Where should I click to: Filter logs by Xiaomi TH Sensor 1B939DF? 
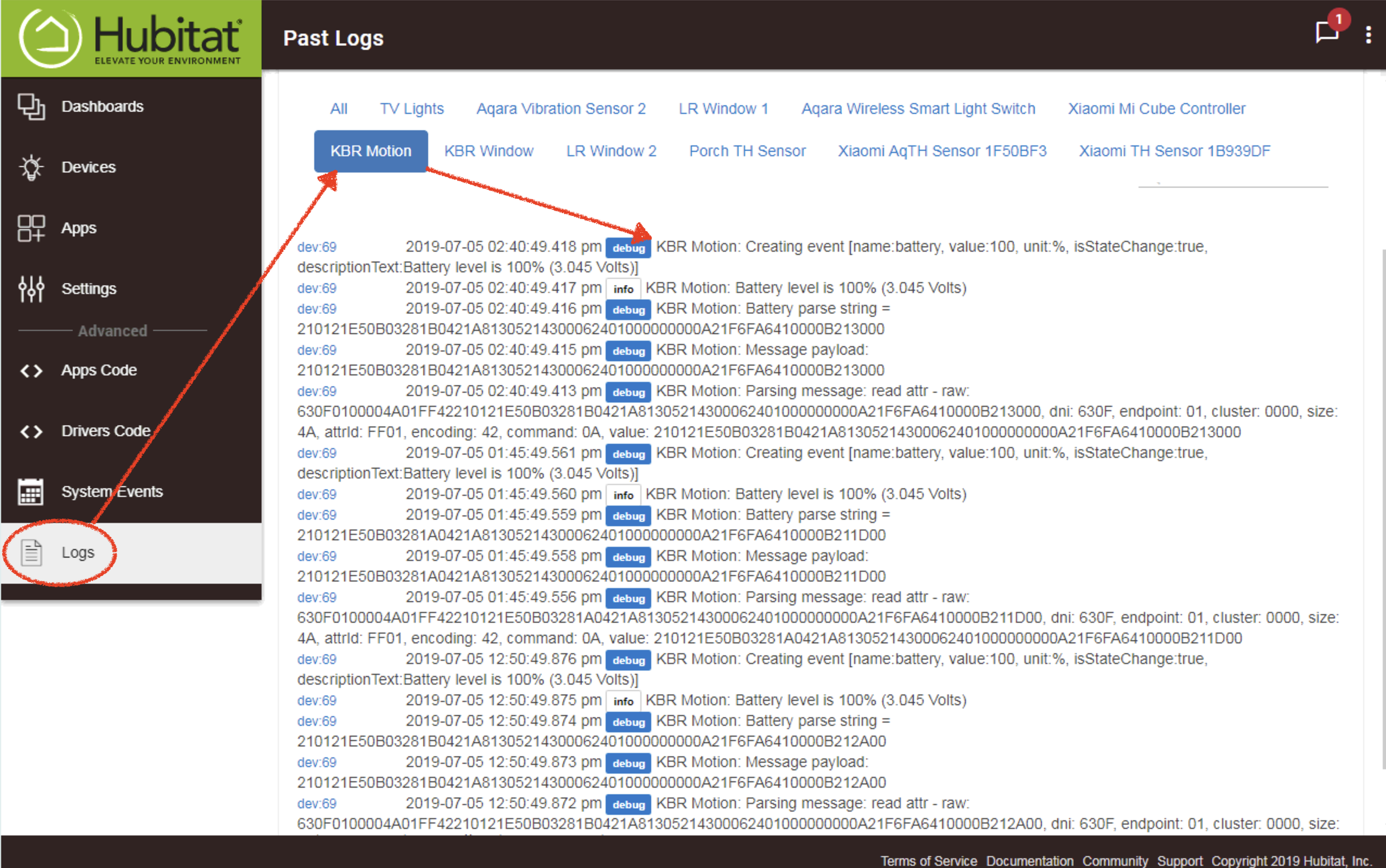pos(1174,151)
